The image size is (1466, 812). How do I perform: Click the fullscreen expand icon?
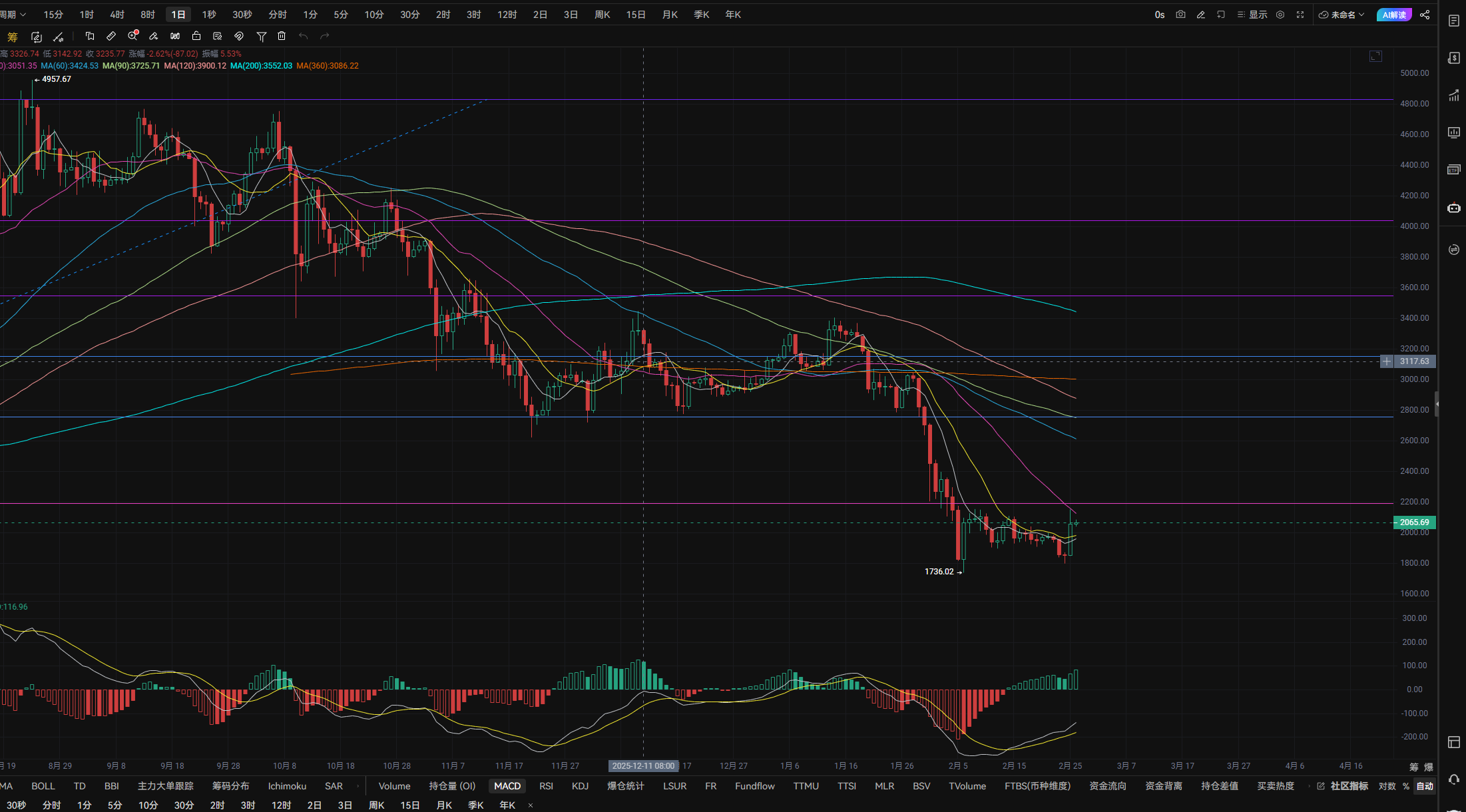coord(1300,15)
